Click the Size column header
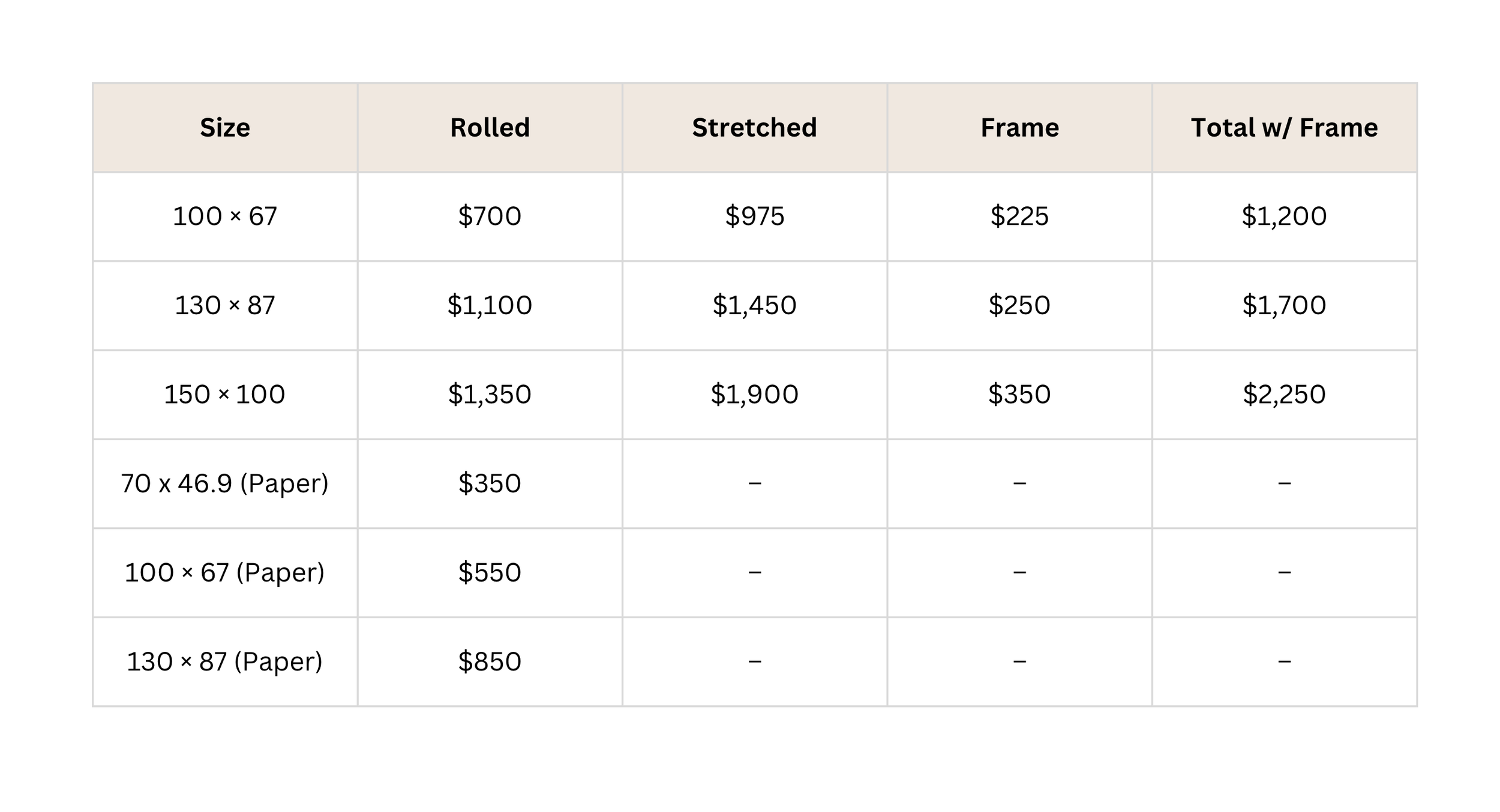The width and height of the screenshot is (1500, 812). pos(225,128)
